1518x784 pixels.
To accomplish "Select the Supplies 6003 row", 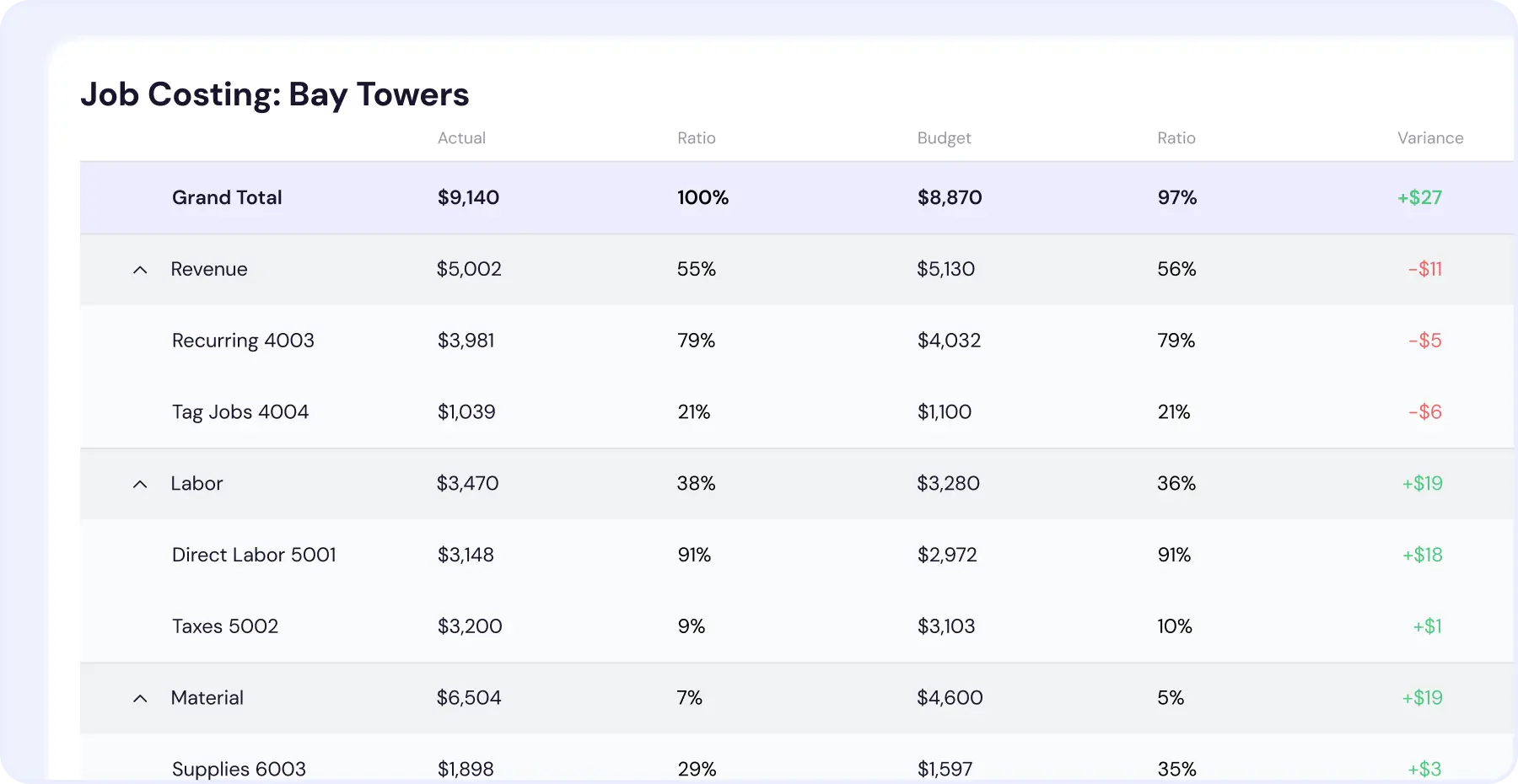I will pyautogui.click(x=239, y=769).
